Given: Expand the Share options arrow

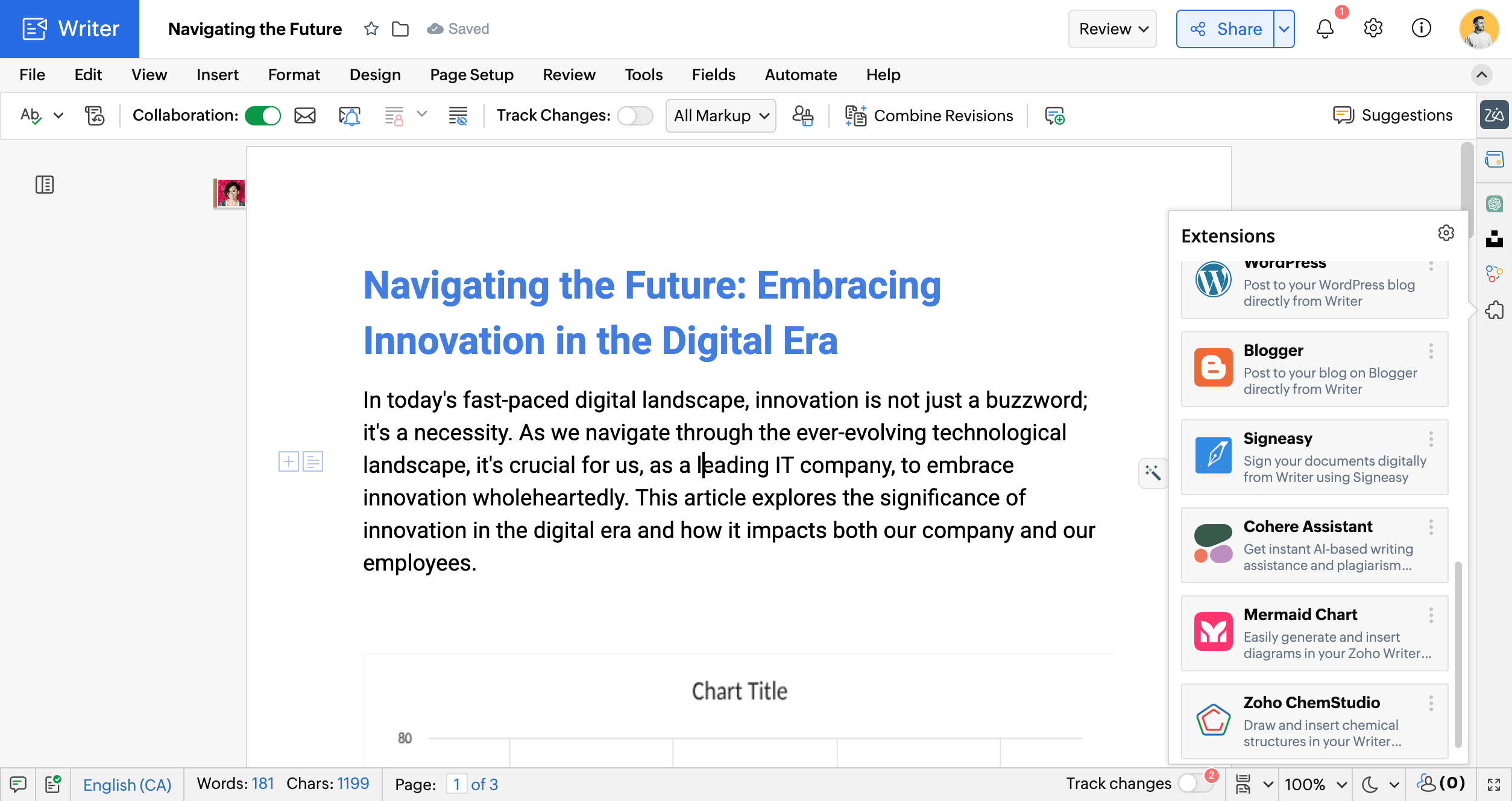Looking at the screenshot, I should click(x=1284, y=29).
